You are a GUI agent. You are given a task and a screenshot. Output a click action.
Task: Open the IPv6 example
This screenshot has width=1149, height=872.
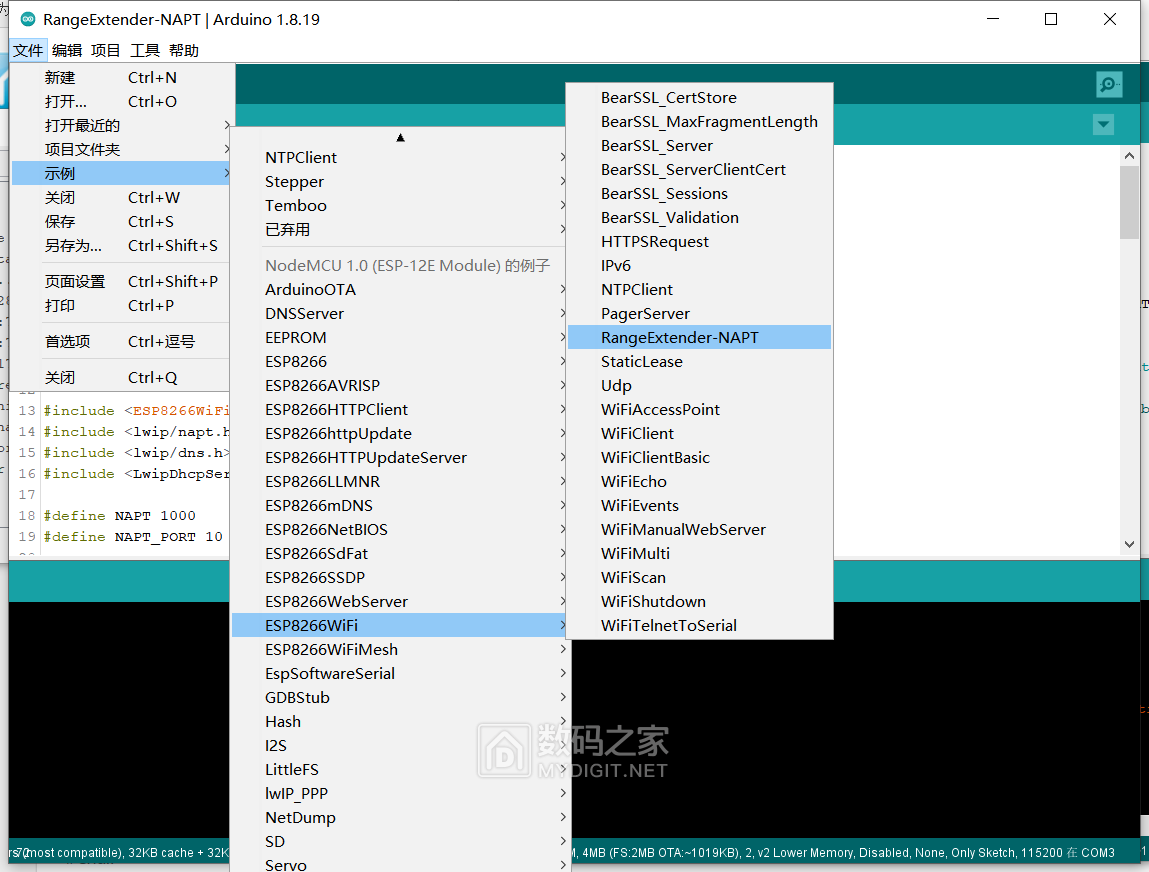click(700, 265)
